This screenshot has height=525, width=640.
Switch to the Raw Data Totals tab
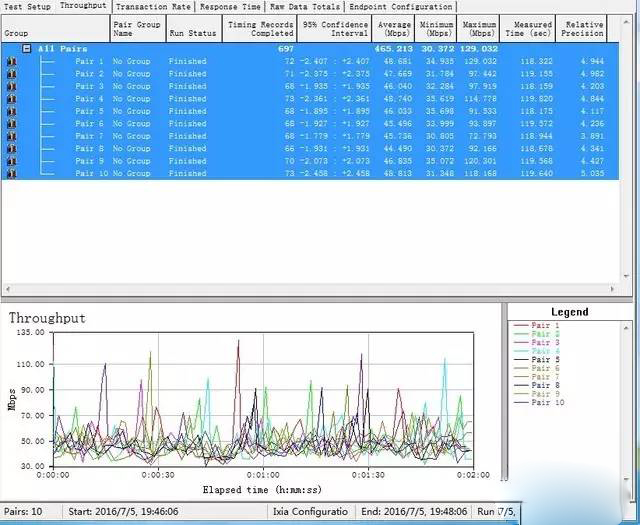point(304,6)
